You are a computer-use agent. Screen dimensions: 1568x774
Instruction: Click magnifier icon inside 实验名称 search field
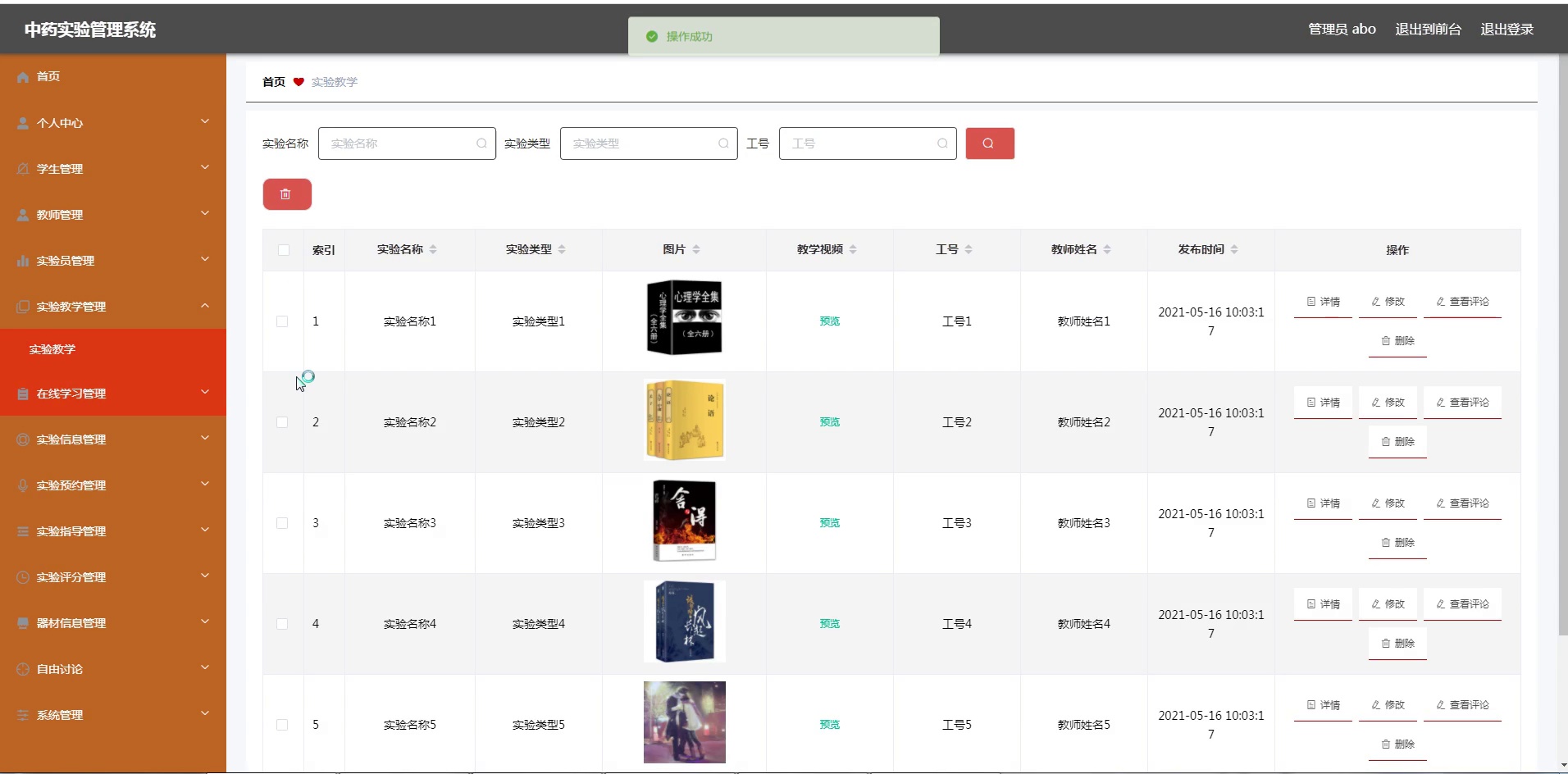(x=481, y=143)
